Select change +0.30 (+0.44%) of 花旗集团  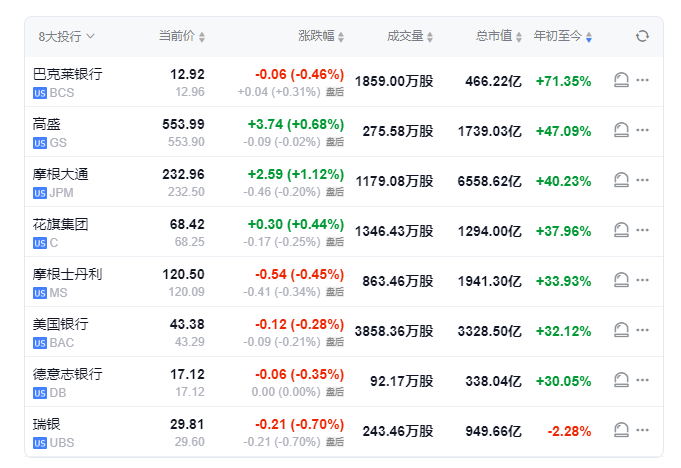coord(296,224)
